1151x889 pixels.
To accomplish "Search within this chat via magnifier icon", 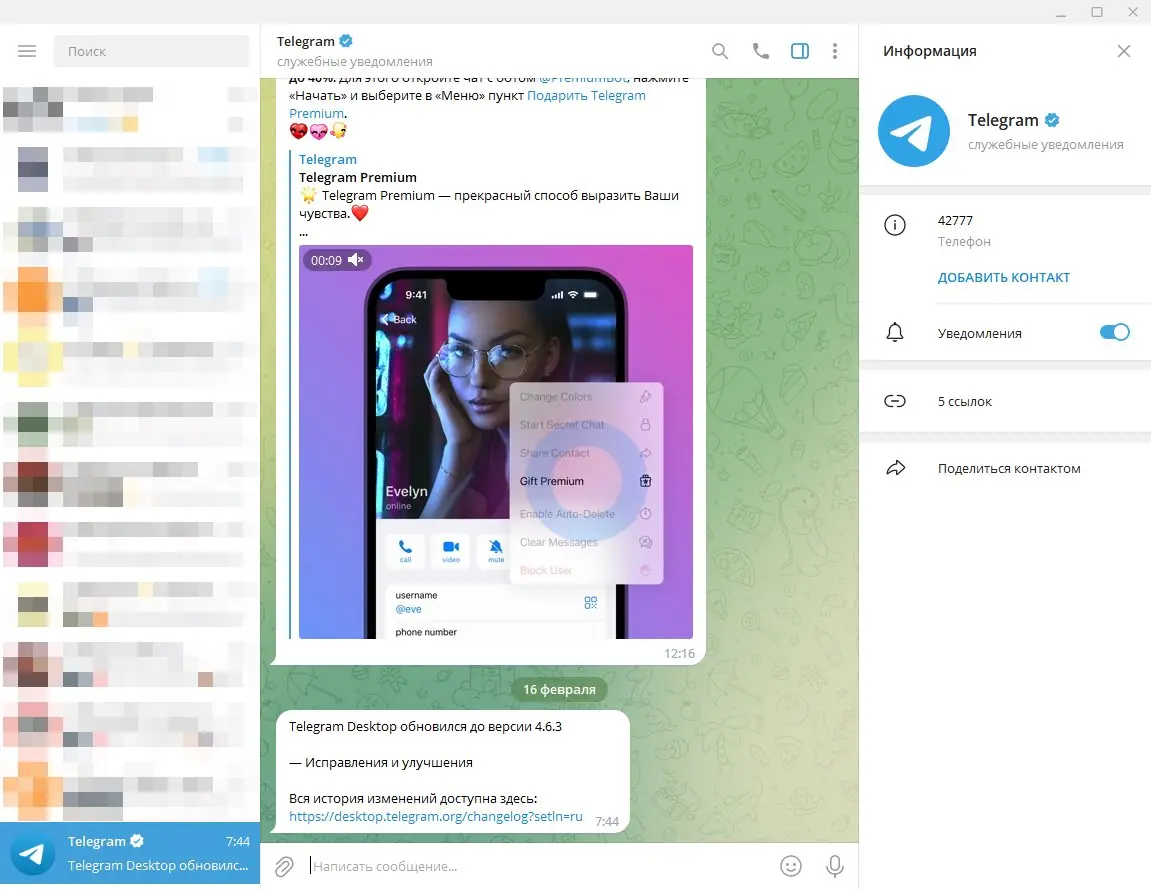I will 720,51.
